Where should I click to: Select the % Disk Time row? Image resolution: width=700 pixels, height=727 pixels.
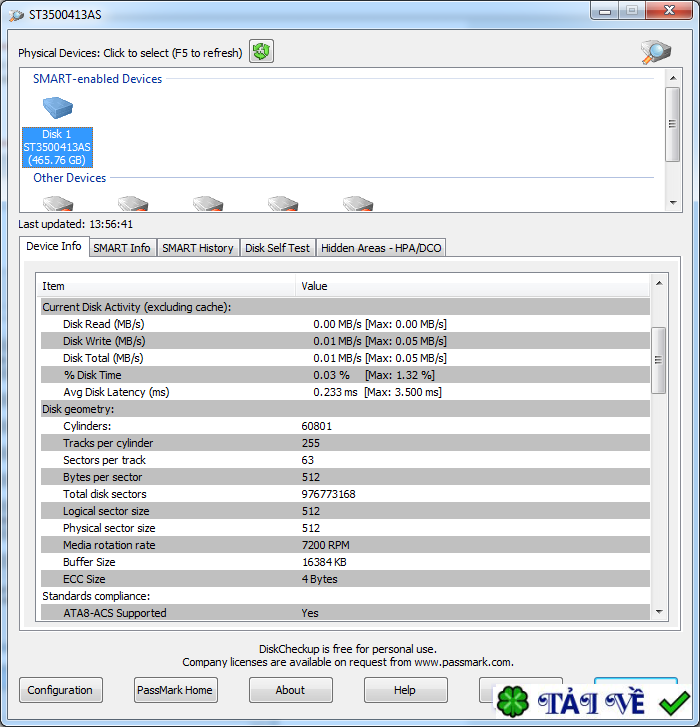pos(345,375)
